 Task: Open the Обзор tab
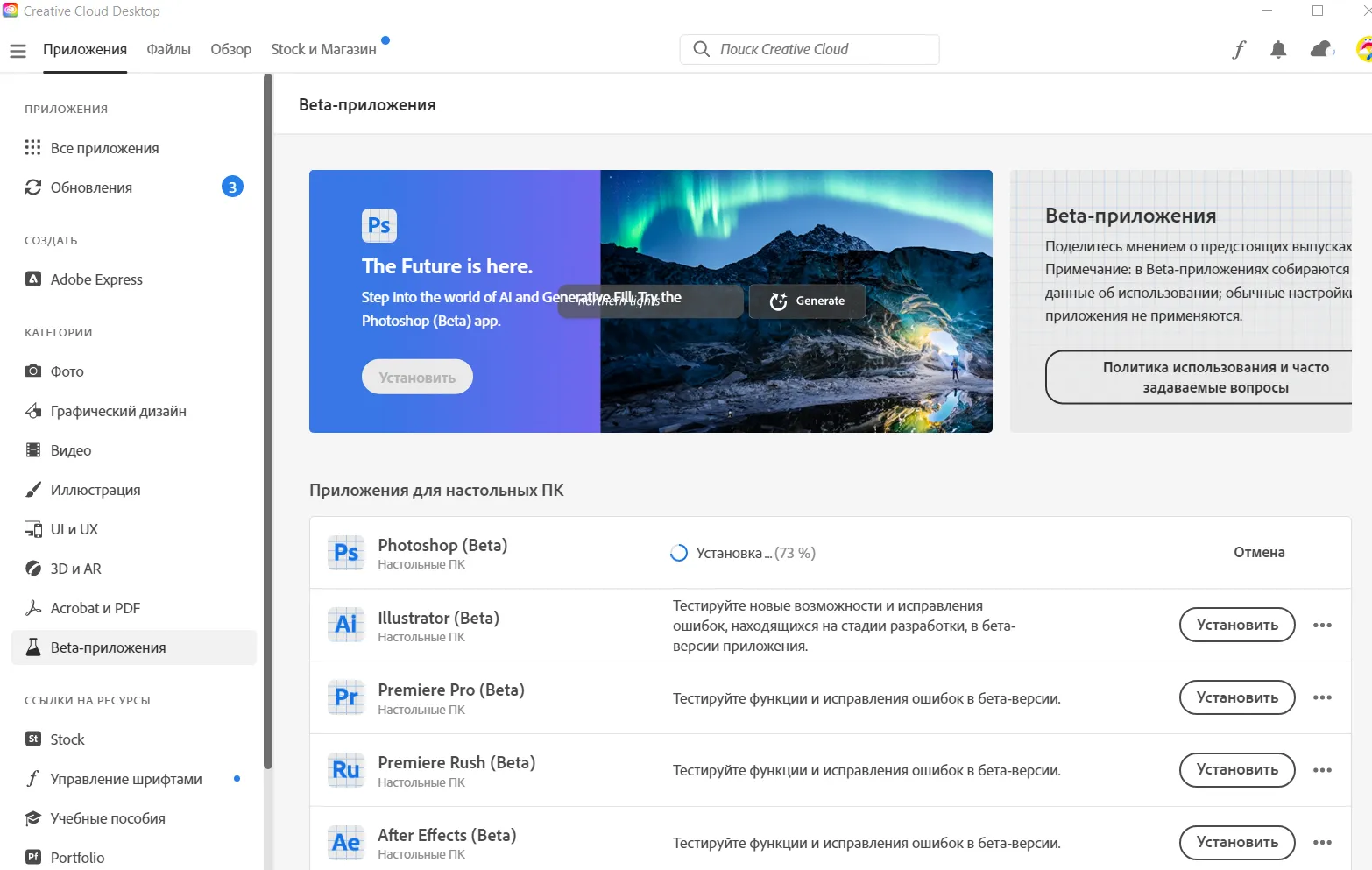pyautogui.click(x=230, y=50)
